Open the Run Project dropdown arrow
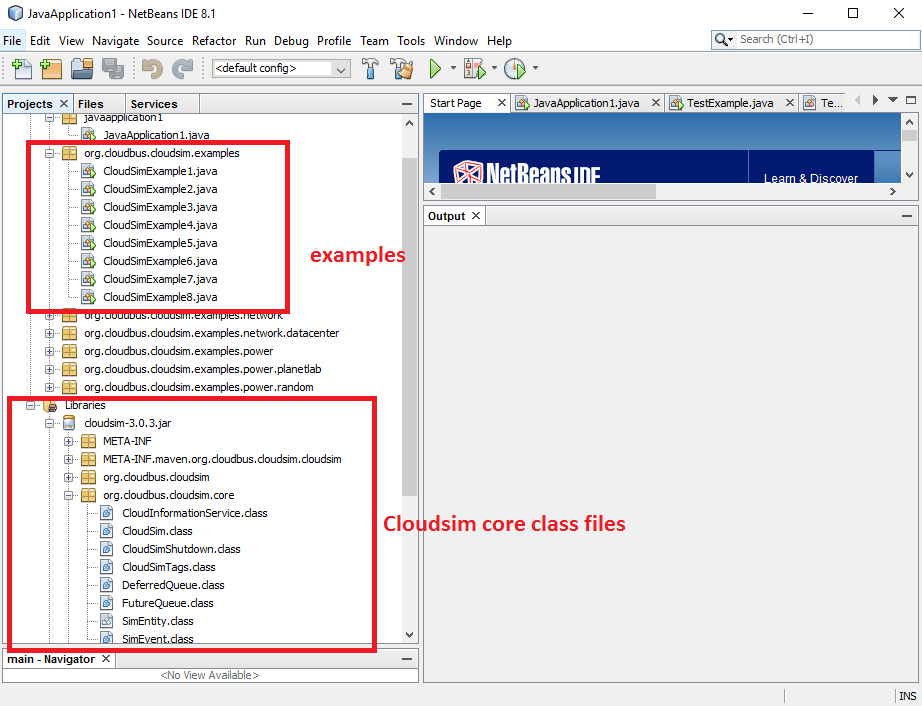 [x=453, y=68]
